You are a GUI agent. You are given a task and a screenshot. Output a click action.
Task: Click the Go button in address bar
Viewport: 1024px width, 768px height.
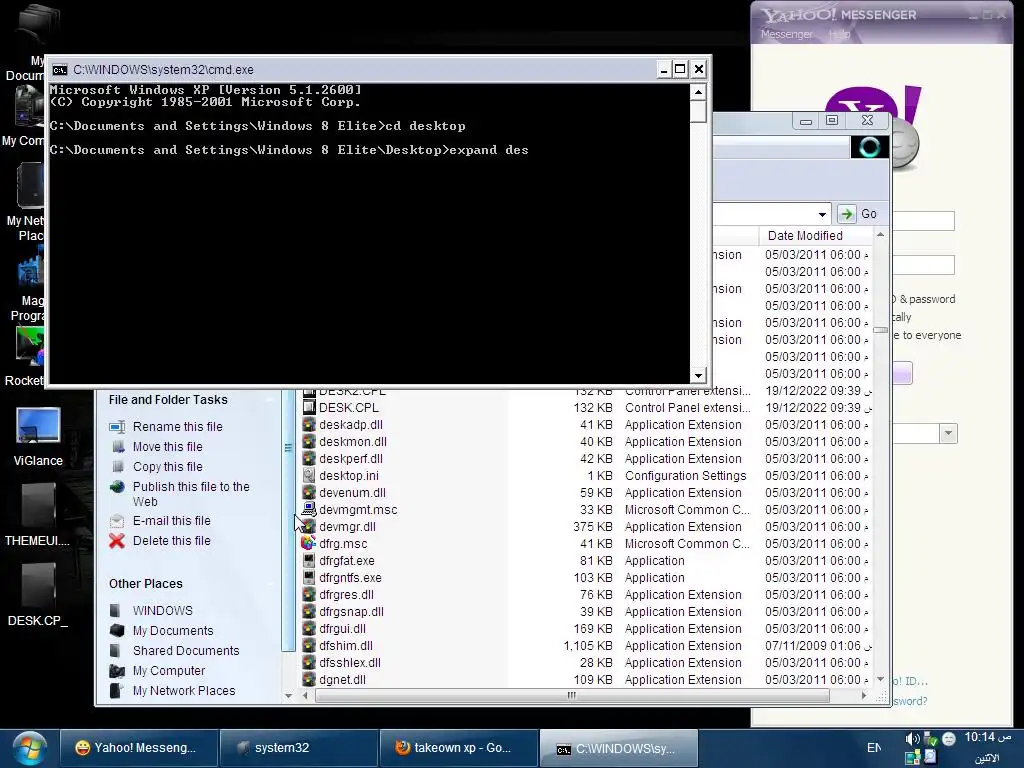pos(859,214)
